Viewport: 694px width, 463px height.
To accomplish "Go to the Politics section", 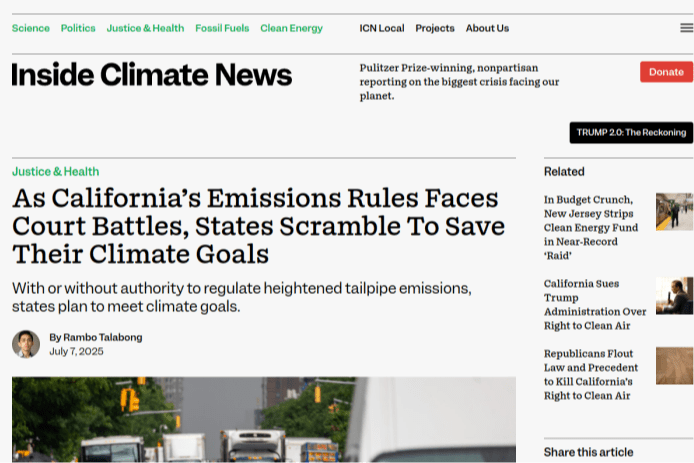I will click(78, 28).
